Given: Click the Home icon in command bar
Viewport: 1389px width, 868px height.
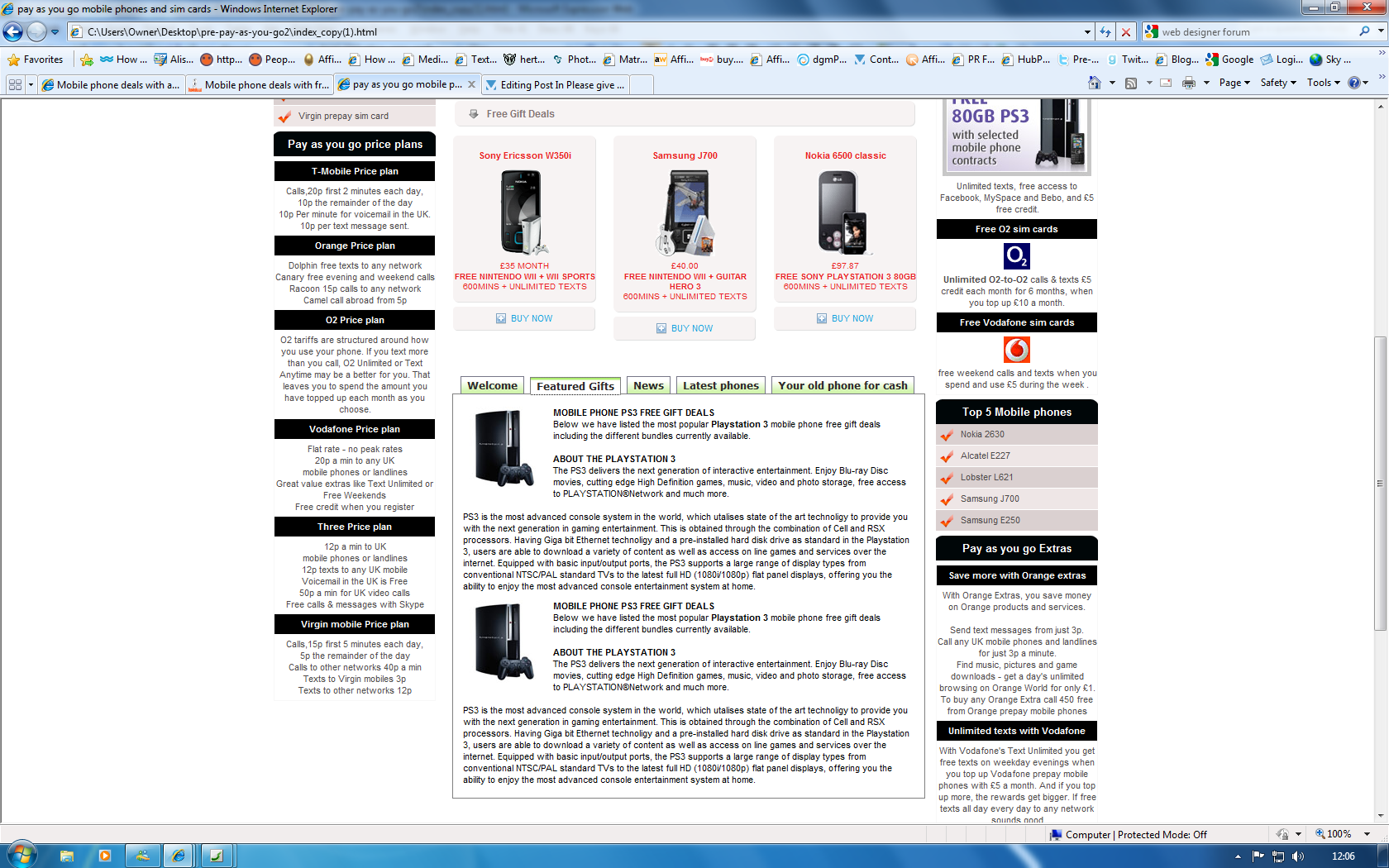Looking at the screenshot, I should [x=1095, y=83].
